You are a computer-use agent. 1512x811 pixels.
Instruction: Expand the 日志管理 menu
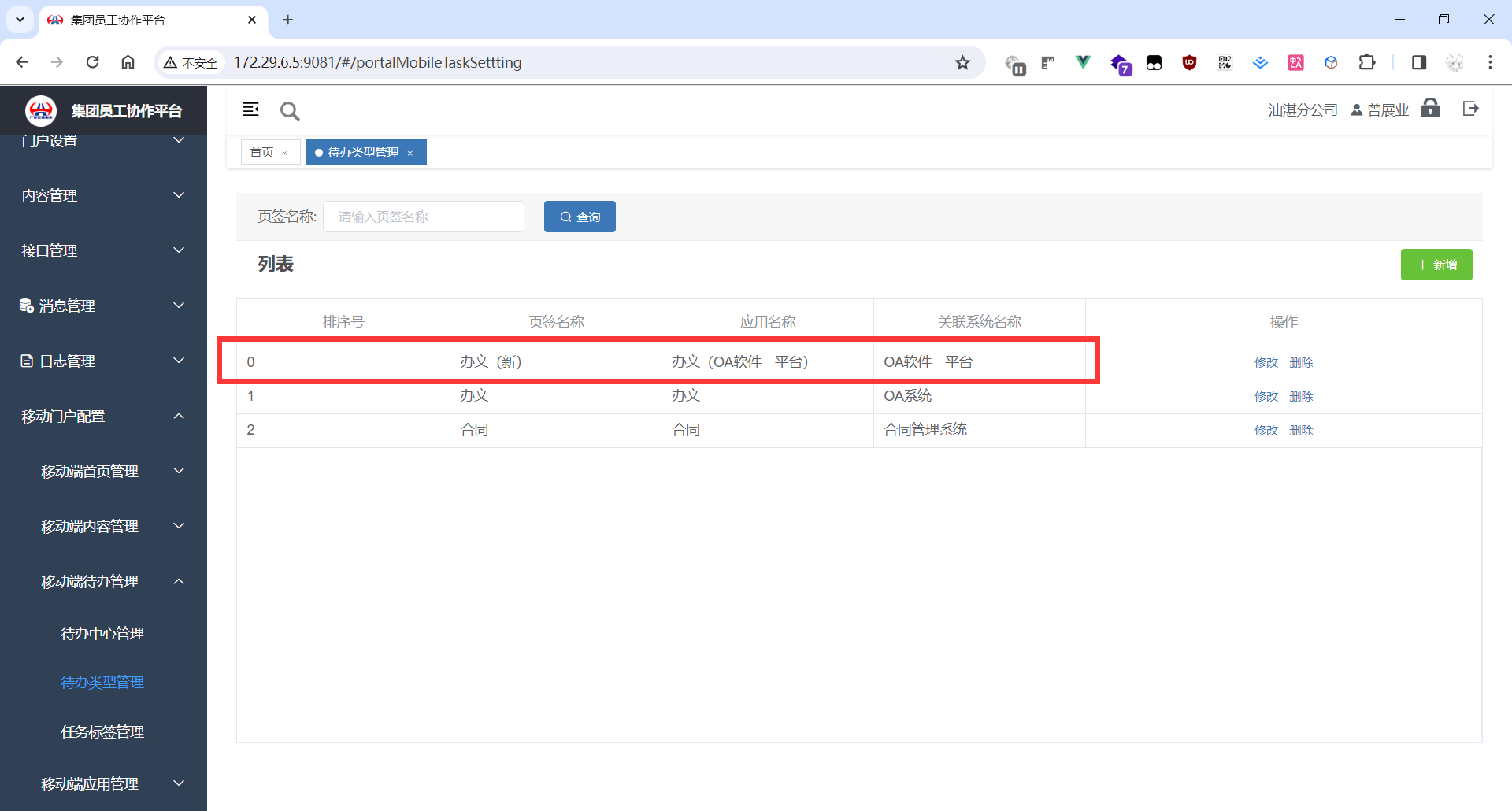click(x=103, y=361)
